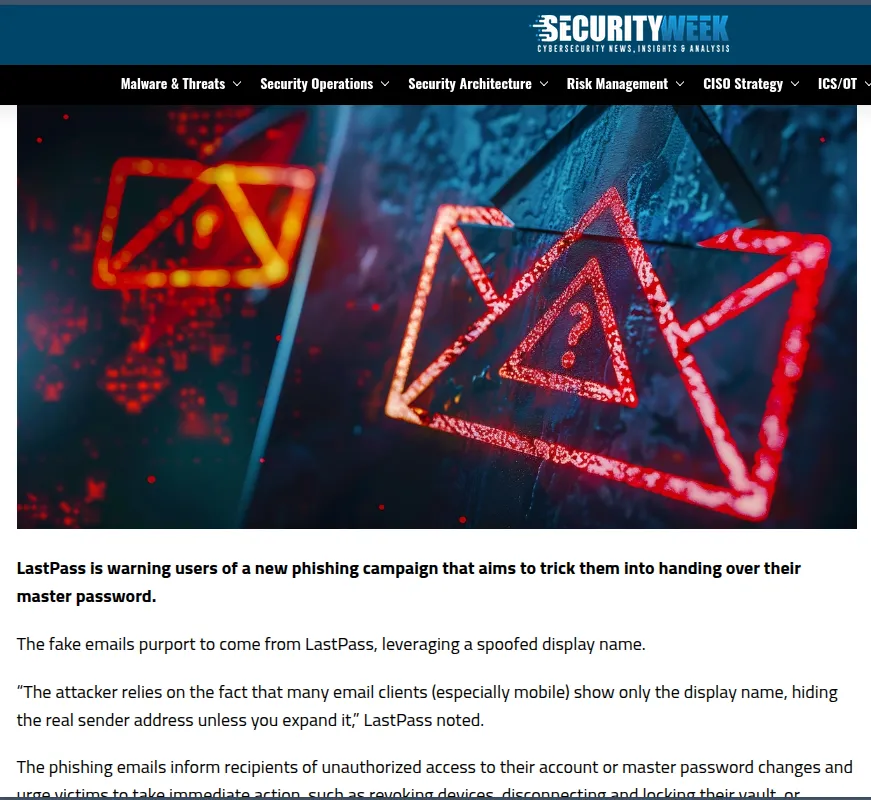
Task: Open the Risk Management menu label
Action: [617, 84]
